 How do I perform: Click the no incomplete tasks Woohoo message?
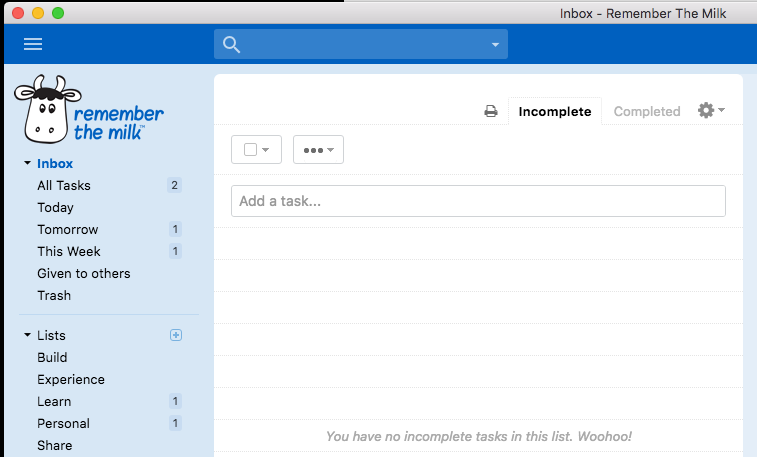click(x=478, y=436)
